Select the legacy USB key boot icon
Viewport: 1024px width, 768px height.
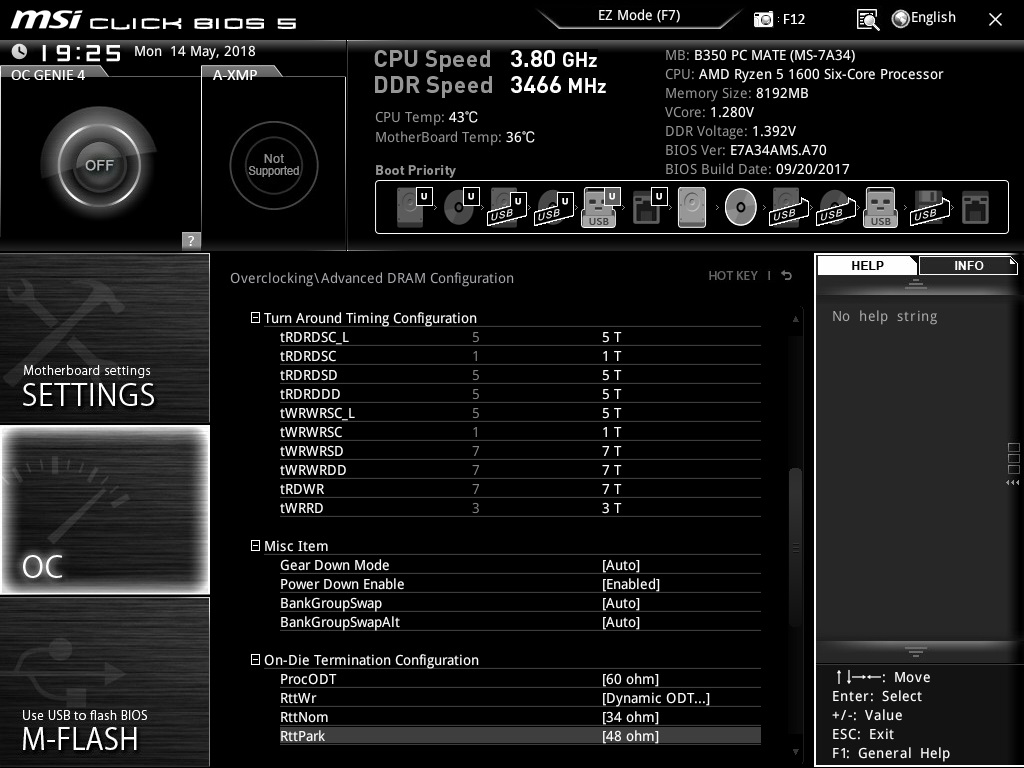click(880, 207)
